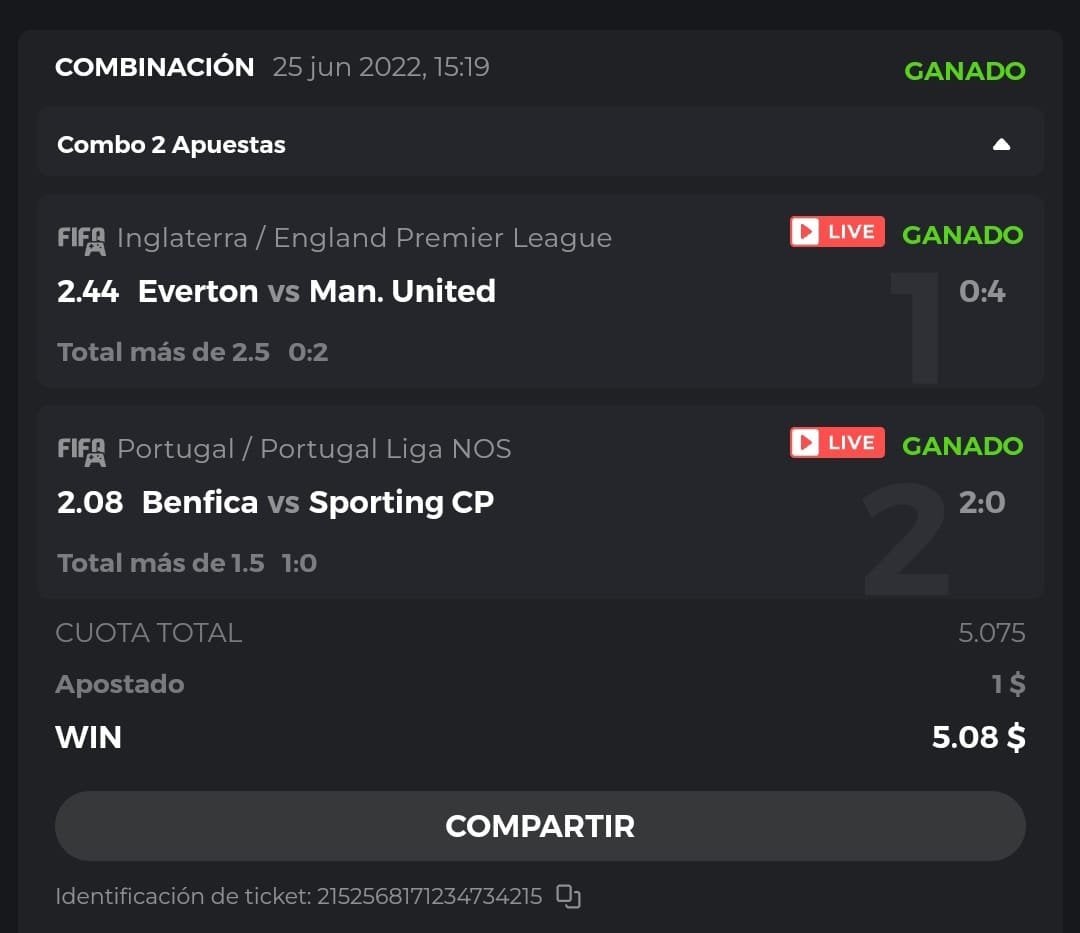1080x933 pixels.
Task: Click FIFA gamepad icon for Liga NOS
Action: (81, 451)
